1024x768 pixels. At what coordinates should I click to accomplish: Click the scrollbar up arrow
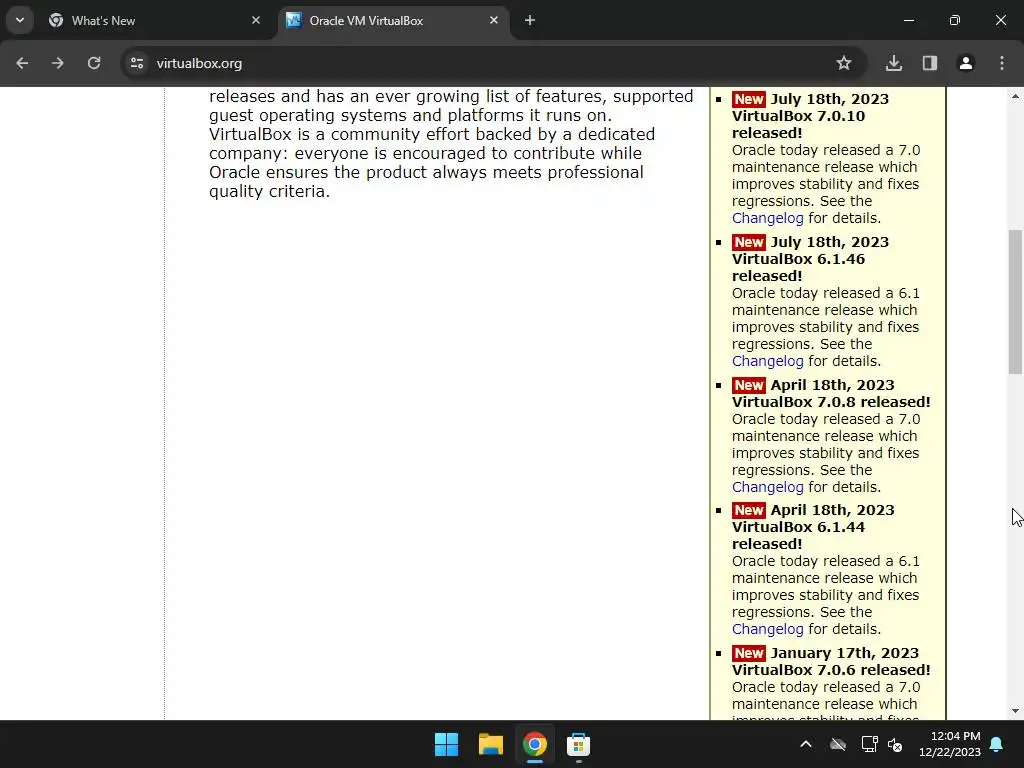click(x=1015, y=96)
